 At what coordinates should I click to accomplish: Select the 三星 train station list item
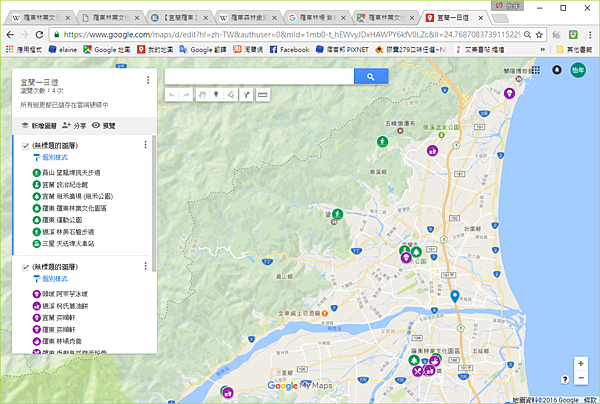pos(63,244)
